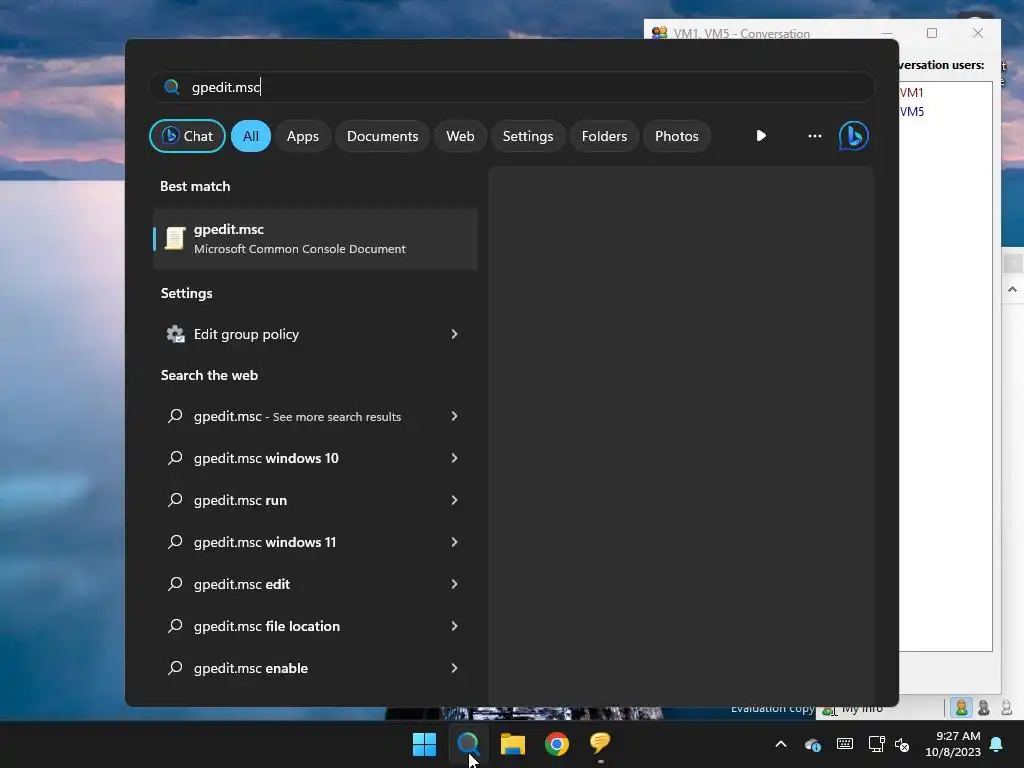
Task: Click the gear icon beside Edit group policy
Action: 175,334
